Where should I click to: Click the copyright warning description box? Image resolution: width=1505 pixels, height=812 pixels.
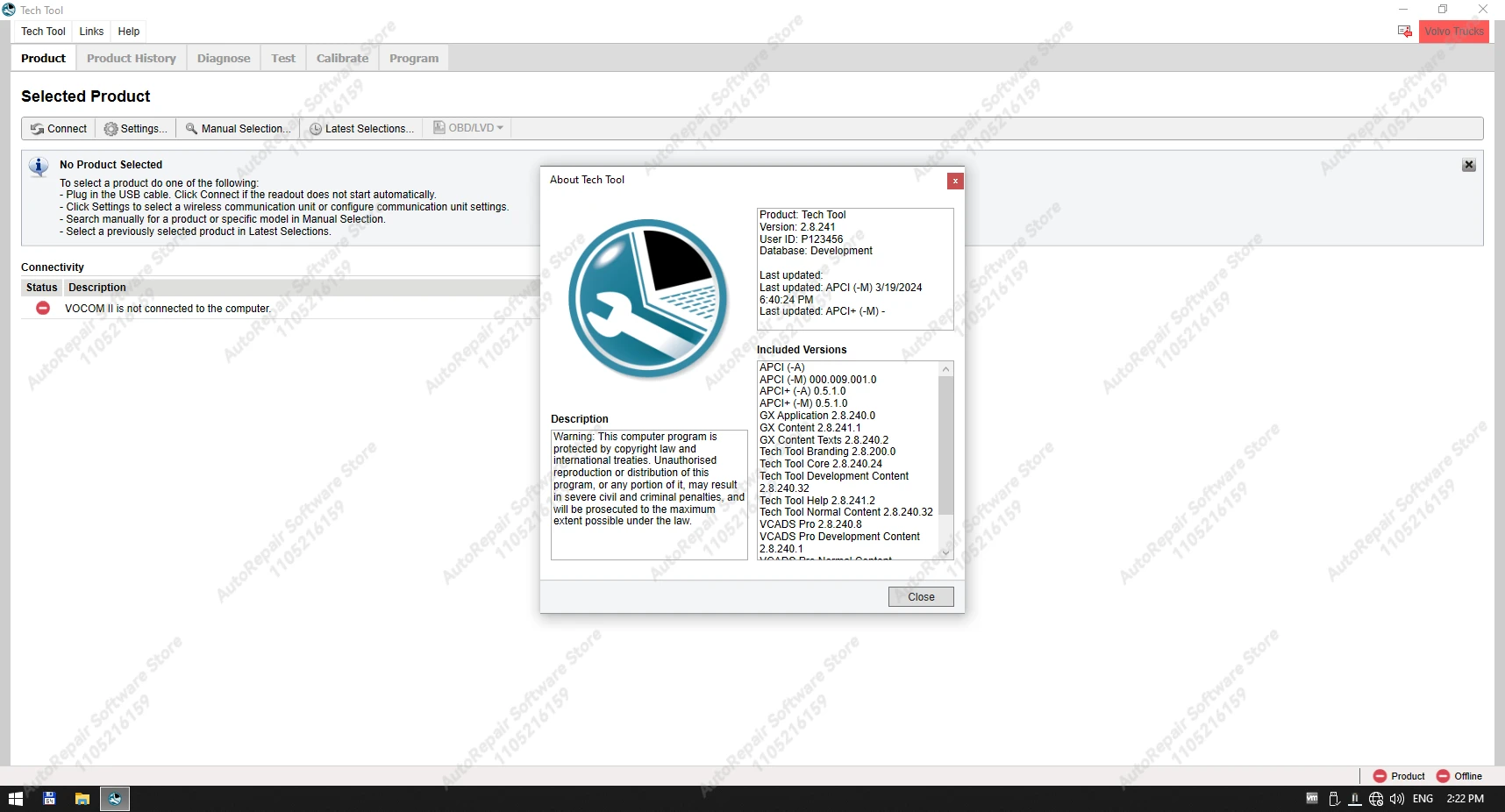tap(649, 495)
